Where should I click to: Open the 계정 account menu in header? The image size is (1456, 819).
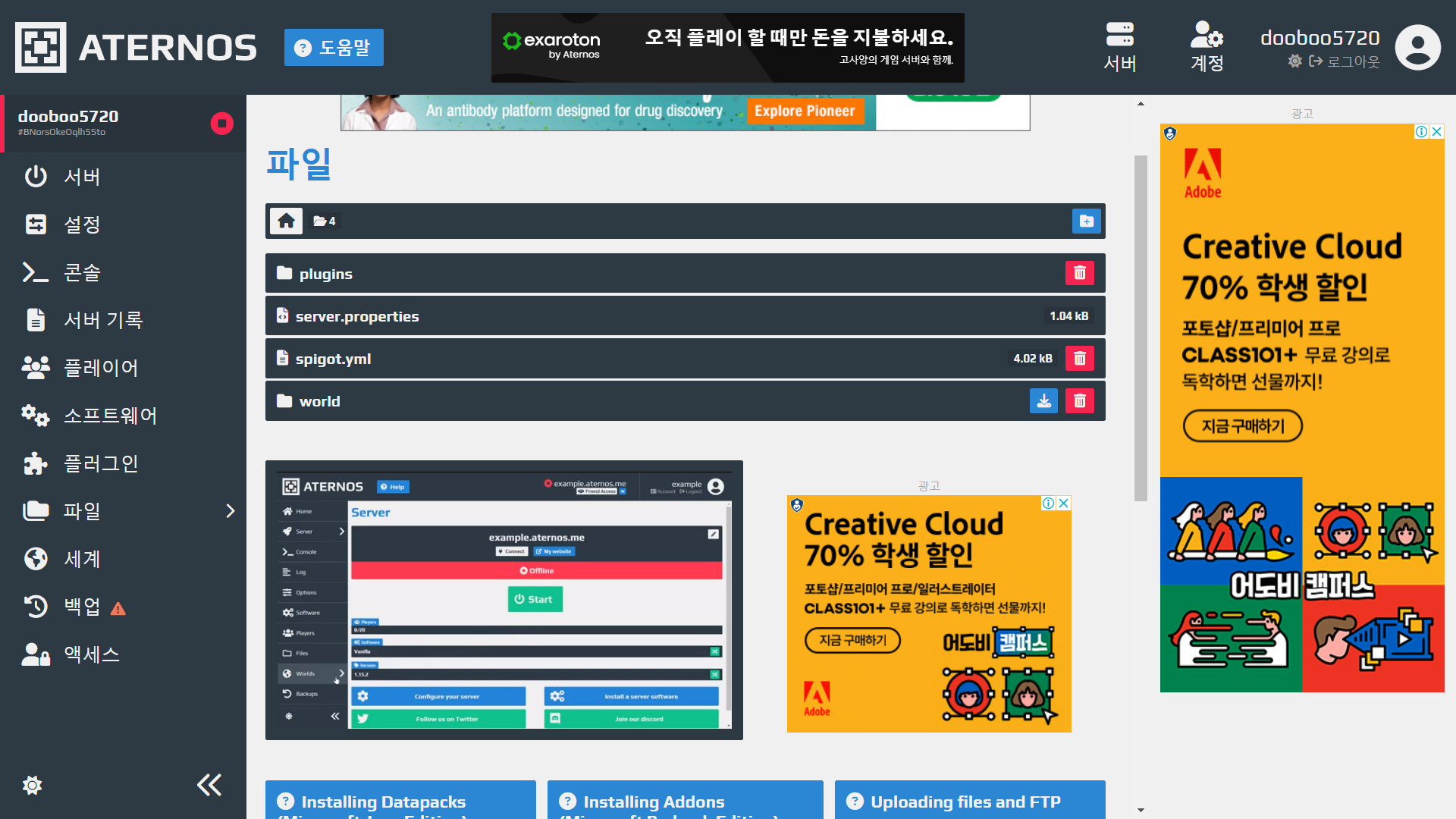(1207, 47)
